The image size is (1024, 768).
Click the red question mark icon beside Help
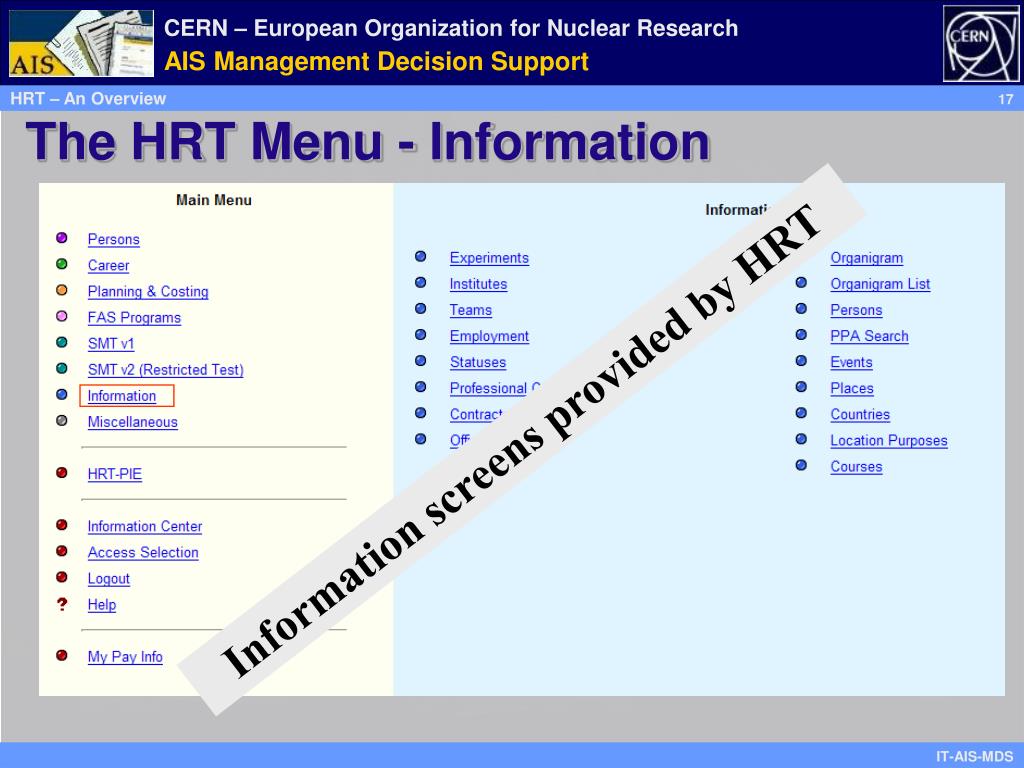click(62, 604)
